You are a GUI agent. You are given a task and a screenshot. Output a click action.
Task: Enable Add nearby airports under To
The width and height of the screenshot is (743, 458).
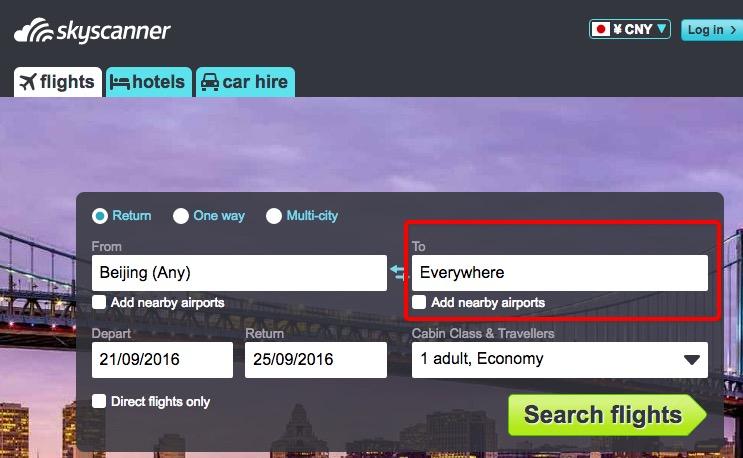pyautogui.click(x=419, y=302)
